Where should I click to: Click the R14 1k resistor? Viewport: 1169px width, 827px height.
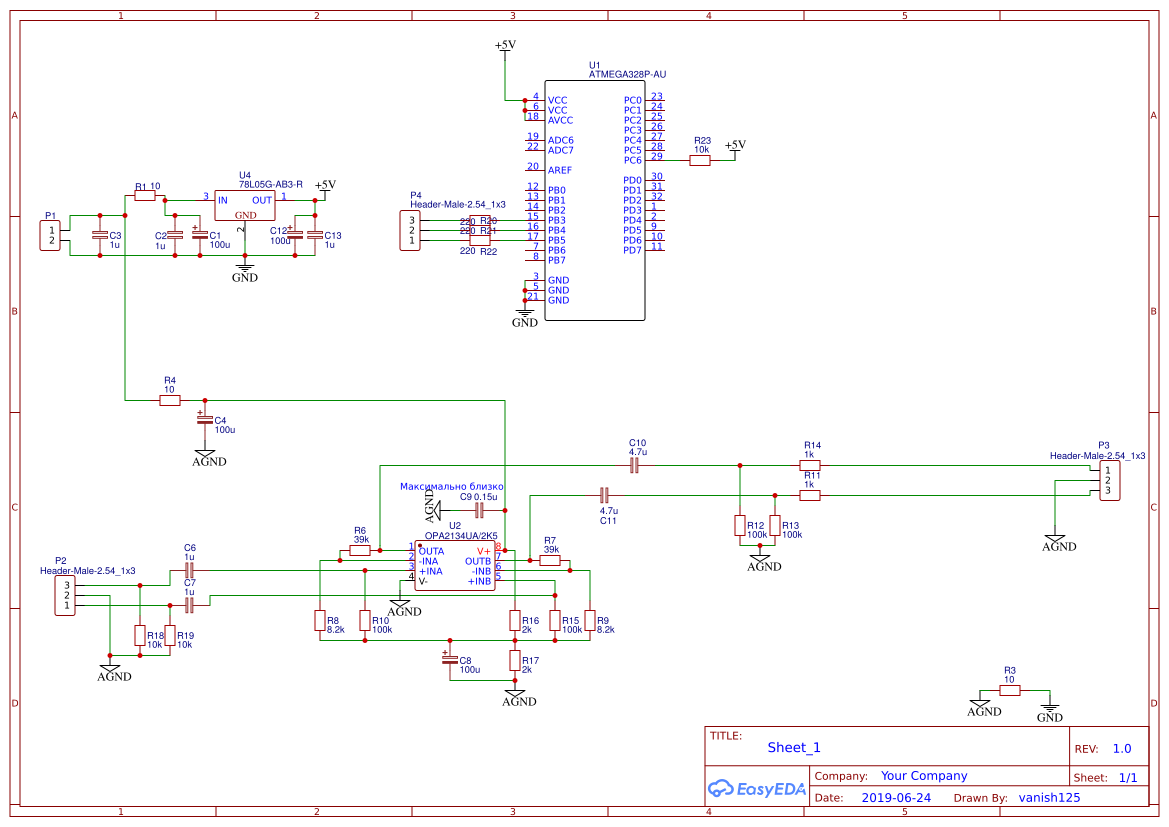click(810, 465)
